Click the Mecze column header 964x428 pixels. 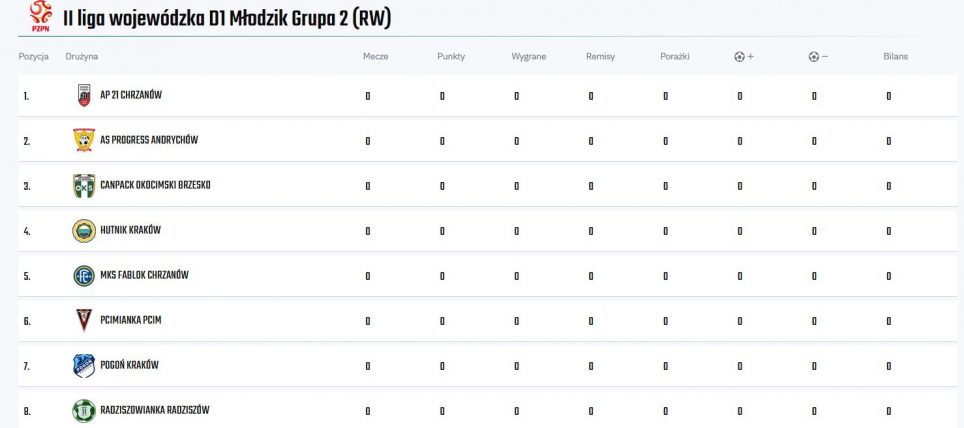tap(375, 57)
